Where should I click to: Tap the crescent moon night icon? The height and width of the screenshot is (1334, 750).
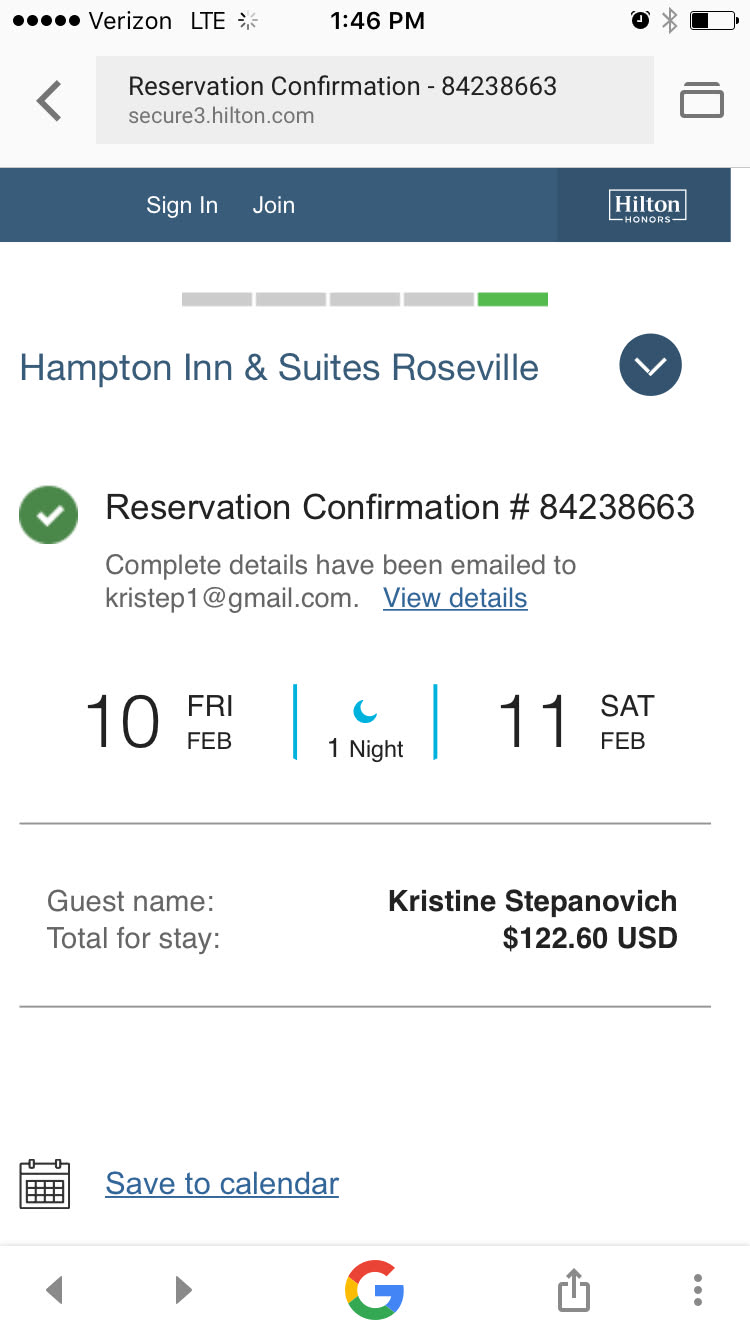click(365, 711)
